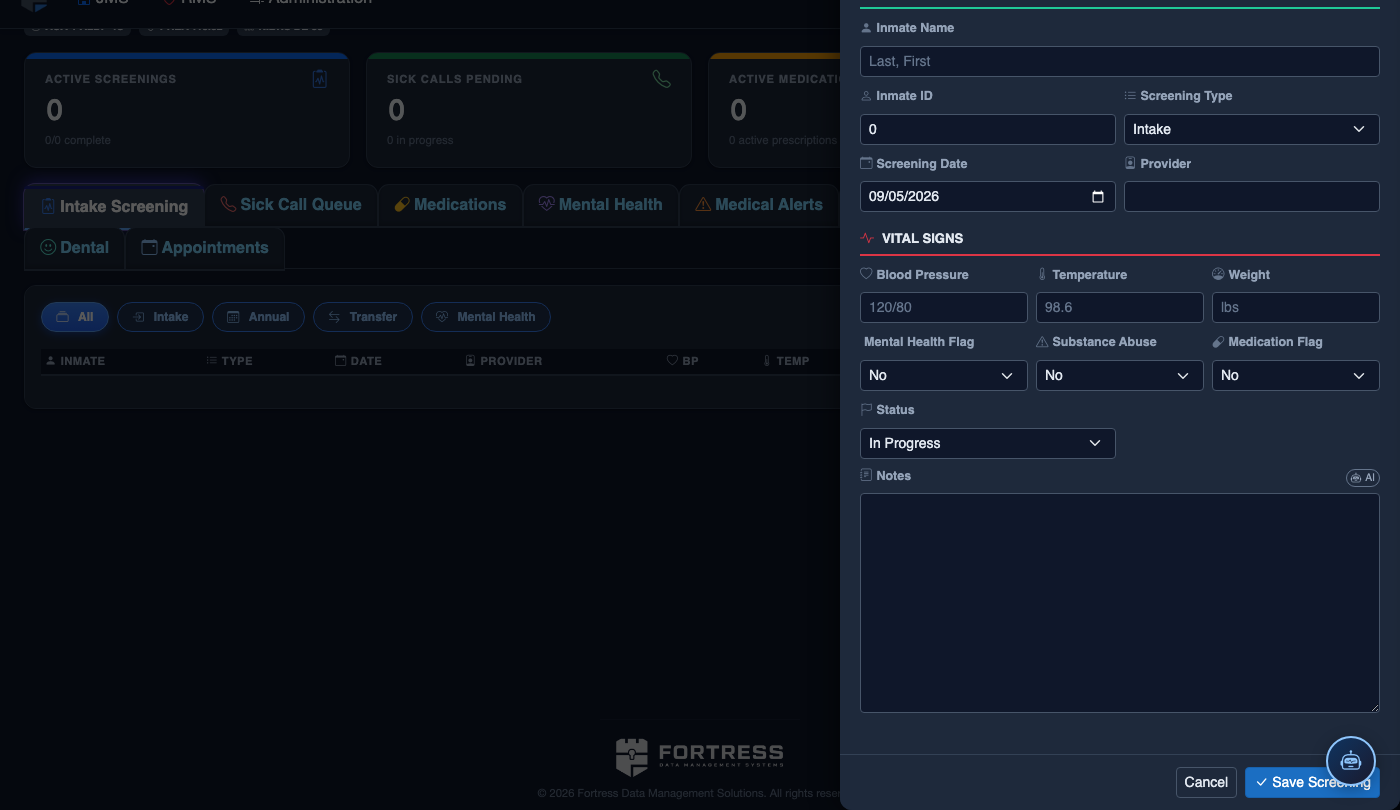The height and width of the screenshot is (810, 1400).
Task: Click the AI assist badge above Notes
Action: pyautogui.click(x=1362, y=478)
